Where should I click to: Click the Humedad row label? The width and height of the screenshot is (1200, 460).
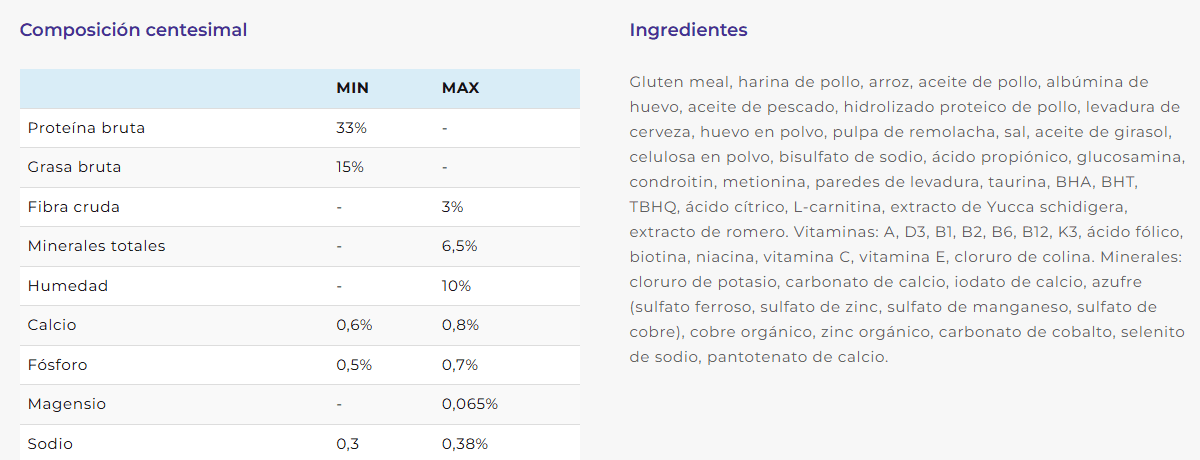coord(68,286)
